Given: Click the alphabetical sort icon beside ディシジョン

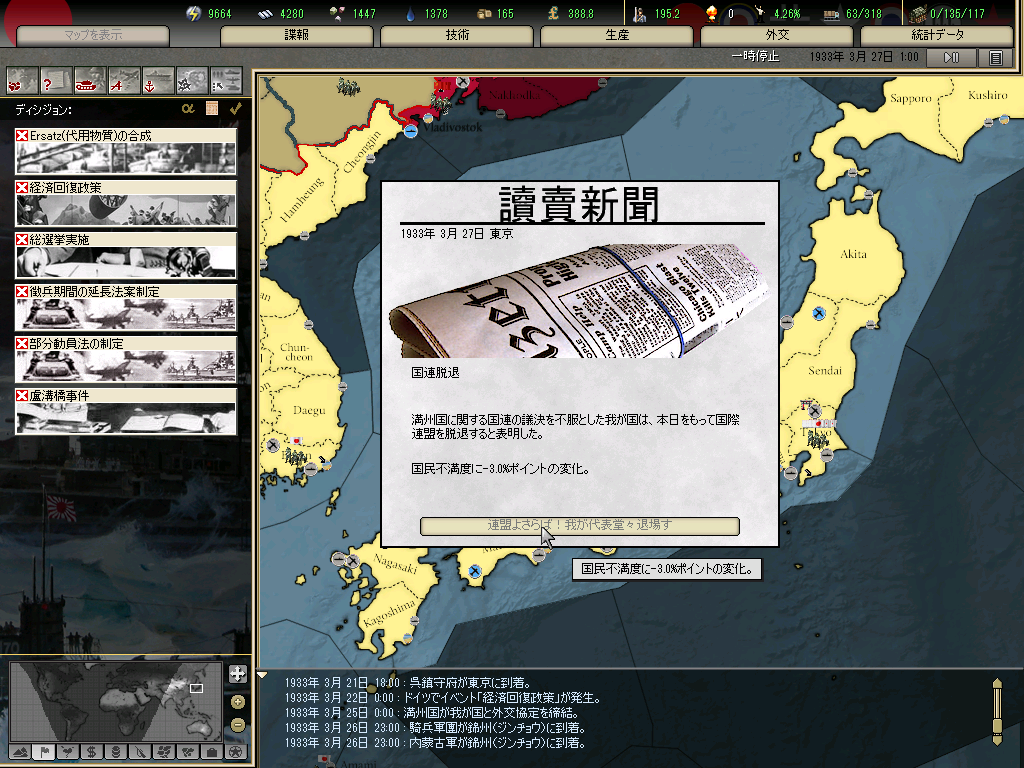Looking at the screenshot, I should coord(188,108).
